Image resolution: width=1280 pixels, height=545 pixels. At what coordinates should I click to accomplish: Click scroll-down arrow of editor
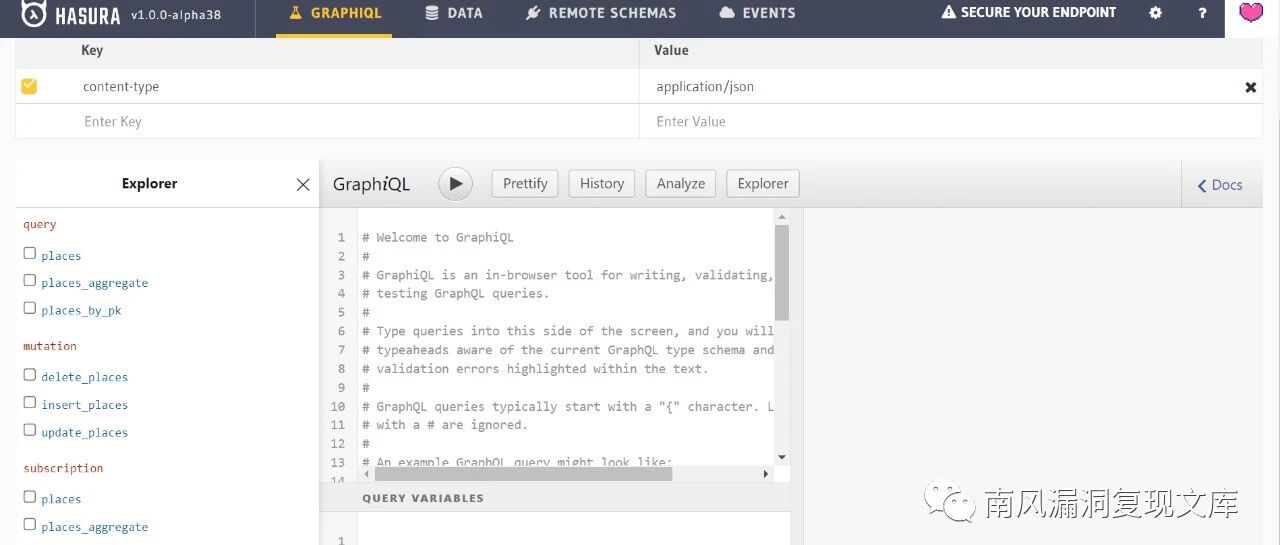[782, 458]
